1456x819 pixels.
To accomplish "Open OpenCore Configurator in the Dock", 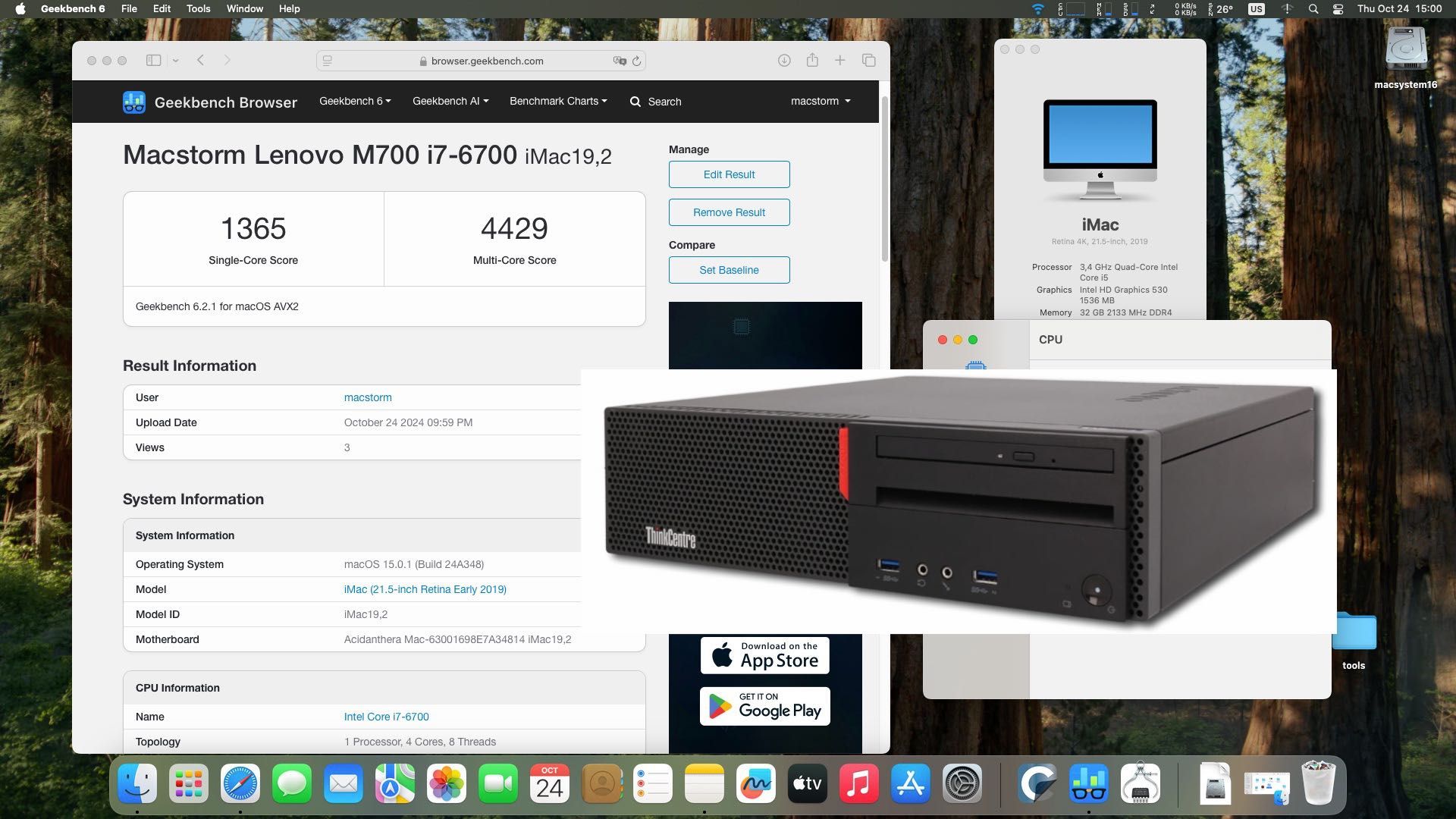I will coord(1037,783).
